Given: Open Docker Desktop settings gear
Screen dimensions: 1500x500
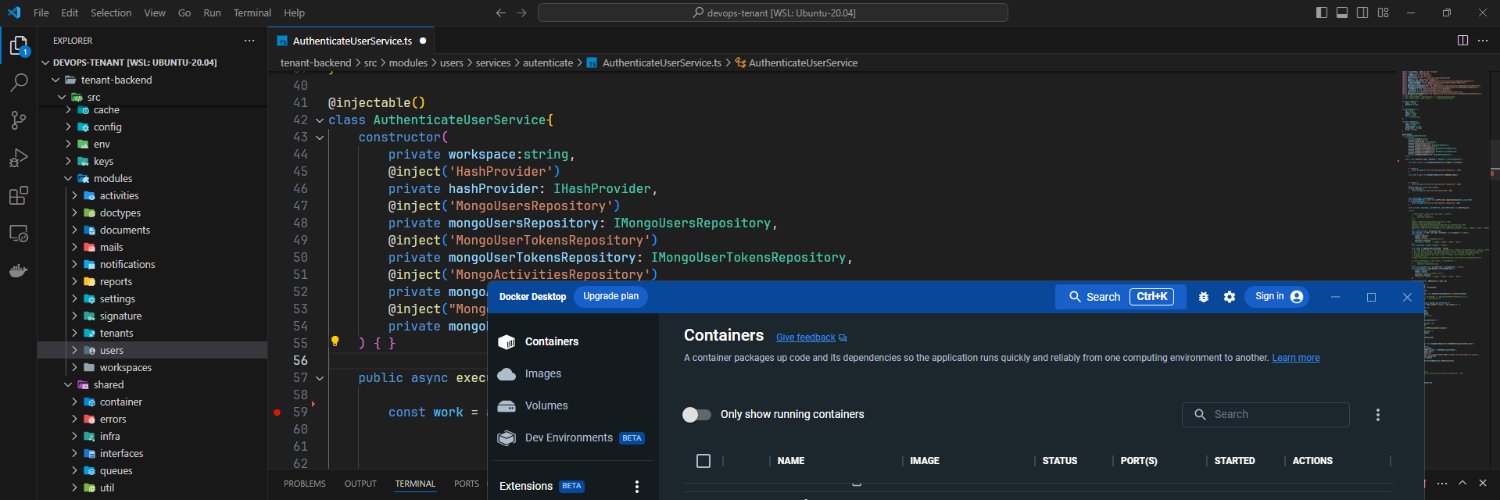Looking at the screenshot, I should pyautogui.click(x=1229, y=297).
